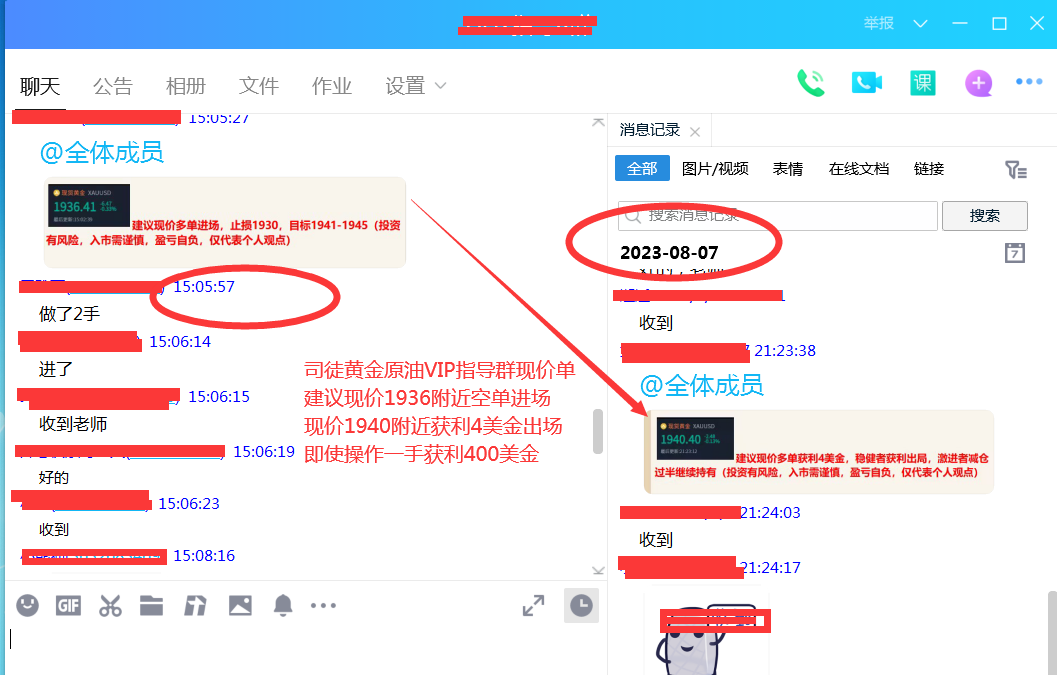This screenshot has height=675, width=1057.
Task: Start a video call with the group
Action: point(866,82)
